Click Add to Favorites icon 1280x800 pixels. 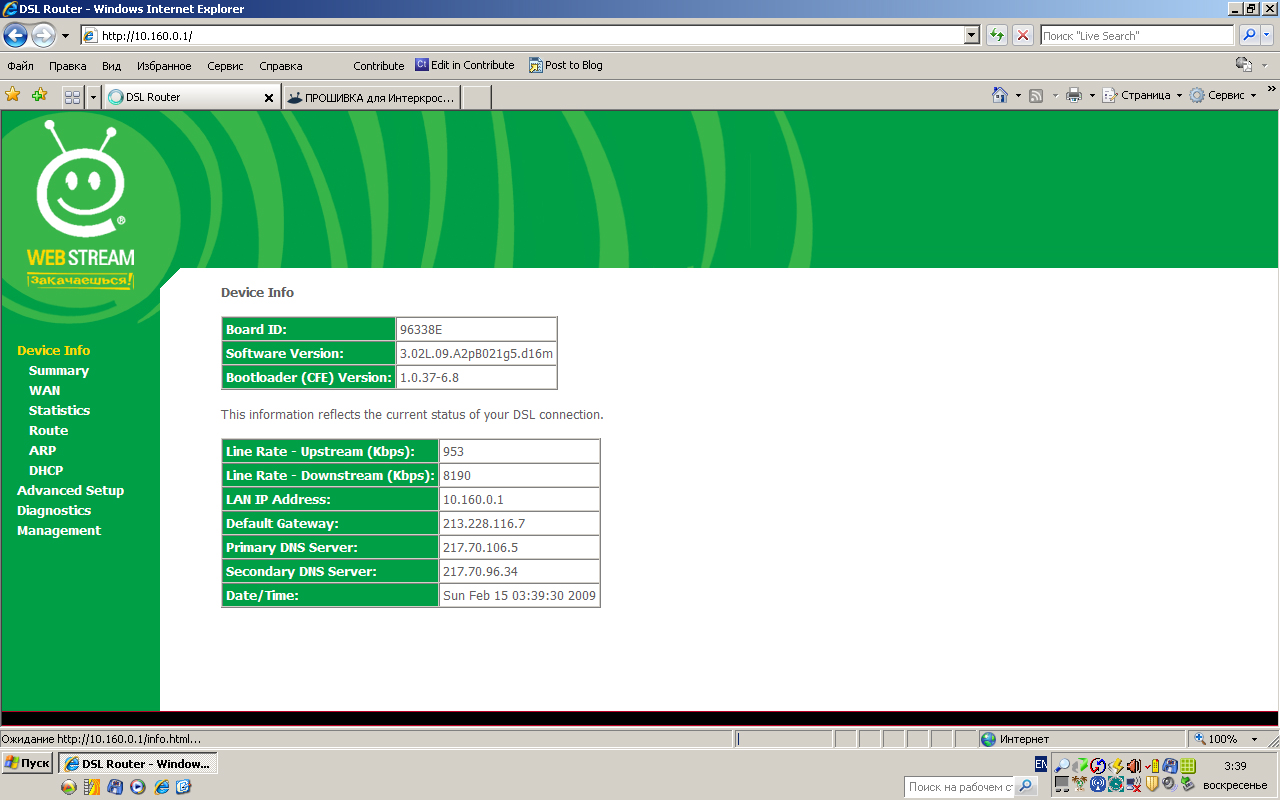39,95
